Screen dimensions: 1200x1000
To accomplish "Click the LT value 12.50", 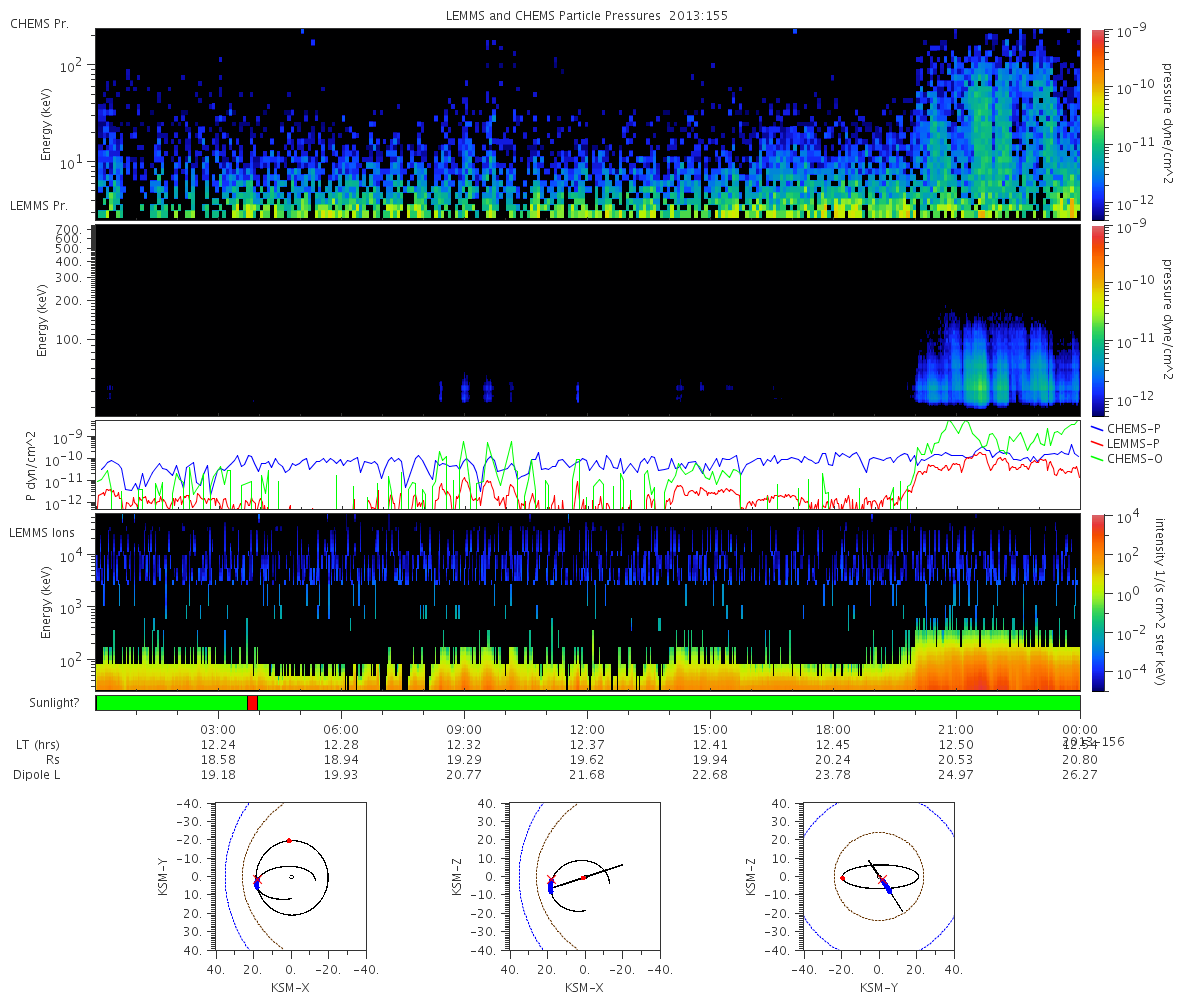I will [x=957, y=745].
